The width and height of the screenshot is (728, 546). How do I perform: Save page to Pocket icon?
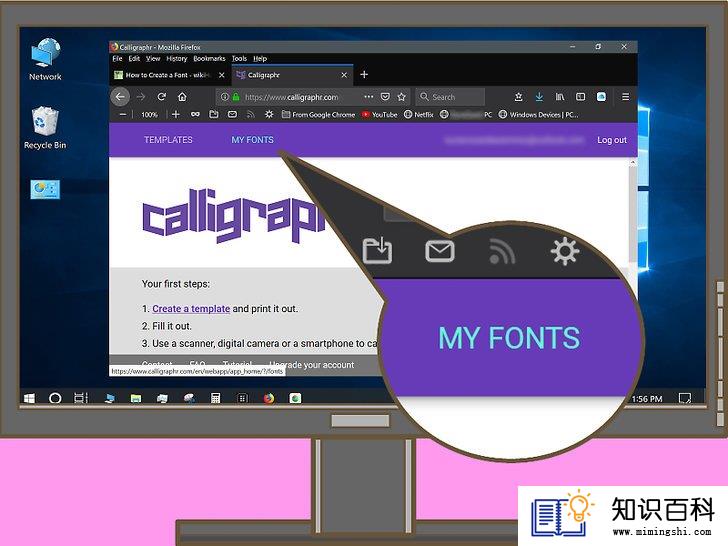[x=385, y=97]
